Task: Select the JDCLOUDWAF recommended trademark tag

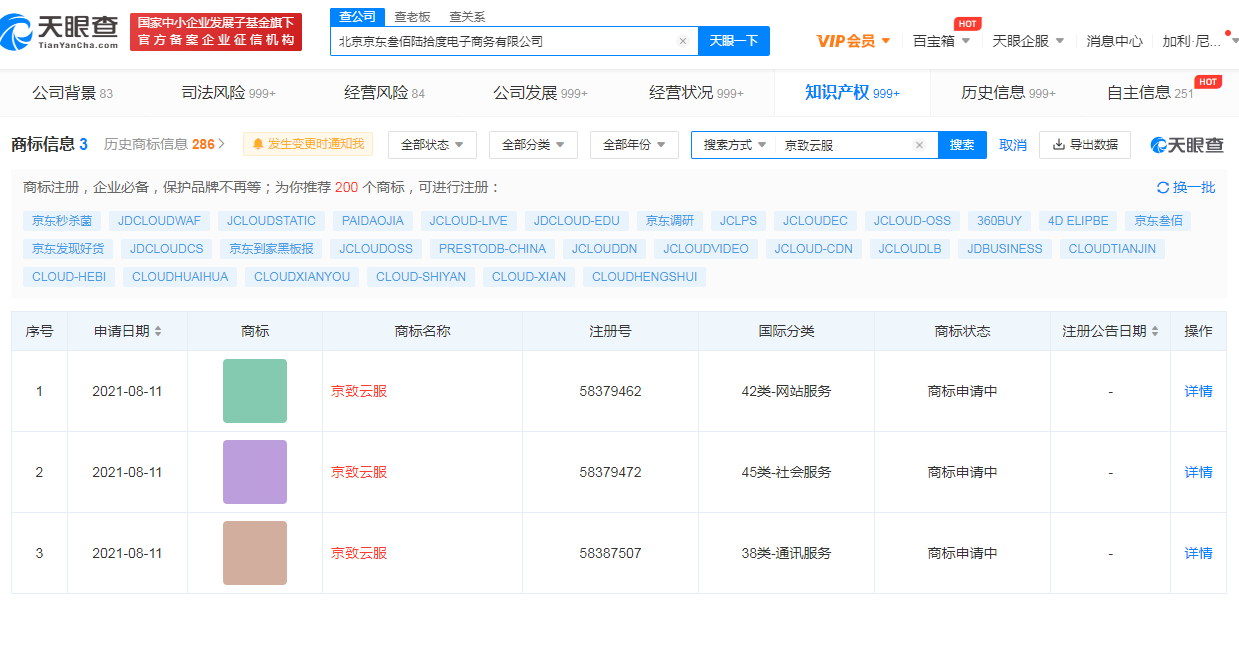Action: click(x=159, y=221)
